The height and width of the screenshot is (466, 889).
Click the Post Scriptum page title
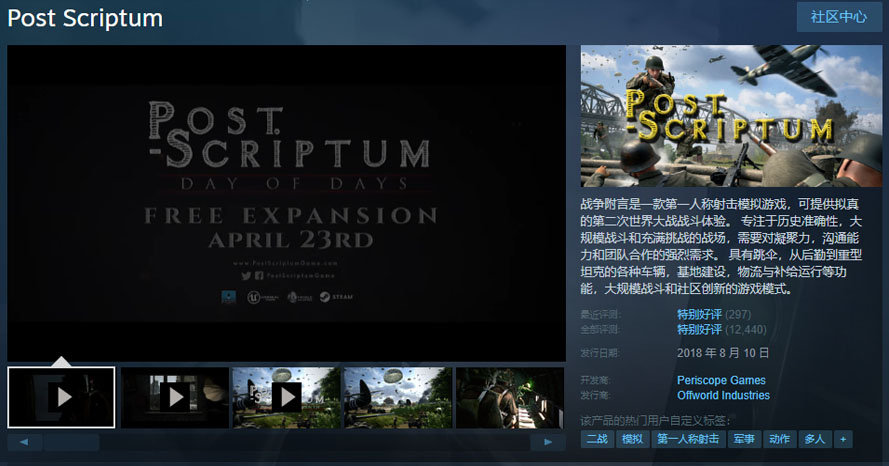[x=85, y=18]
